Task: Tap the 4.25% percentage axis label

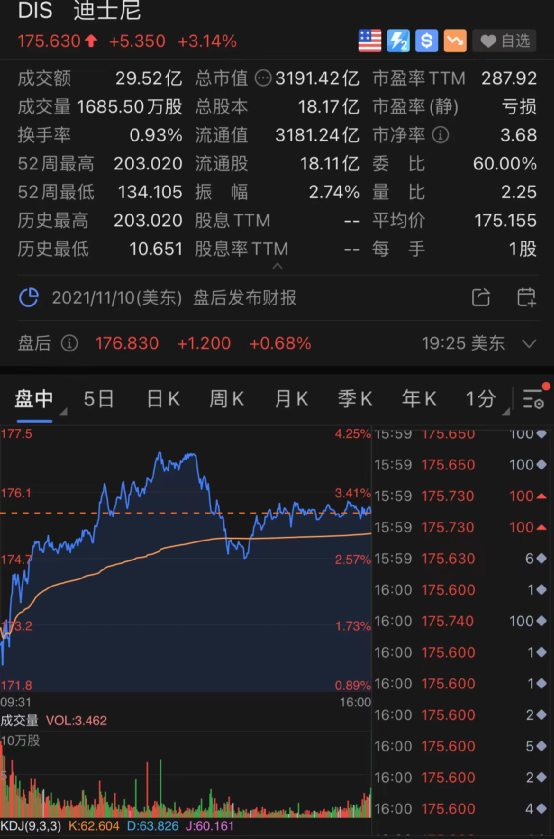Action: pyautogui.click(x=352, y=433)
